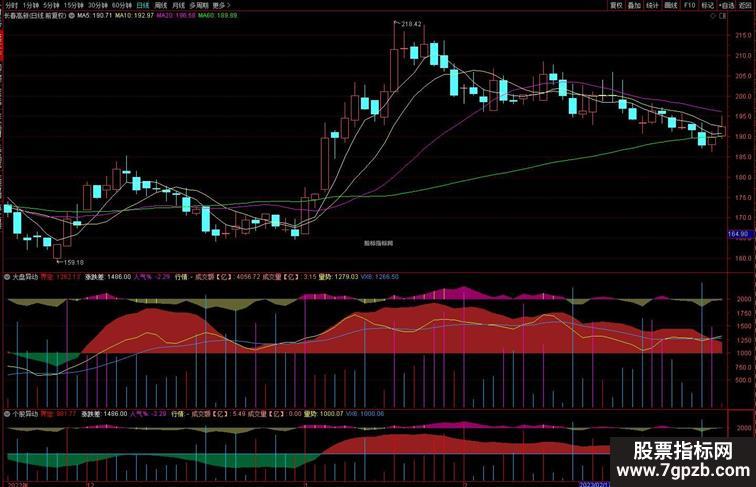The width and height of the screenshot is (756, 487).
Task: Click the blue 164.90 price tag on axis
Action: (738, 234)
